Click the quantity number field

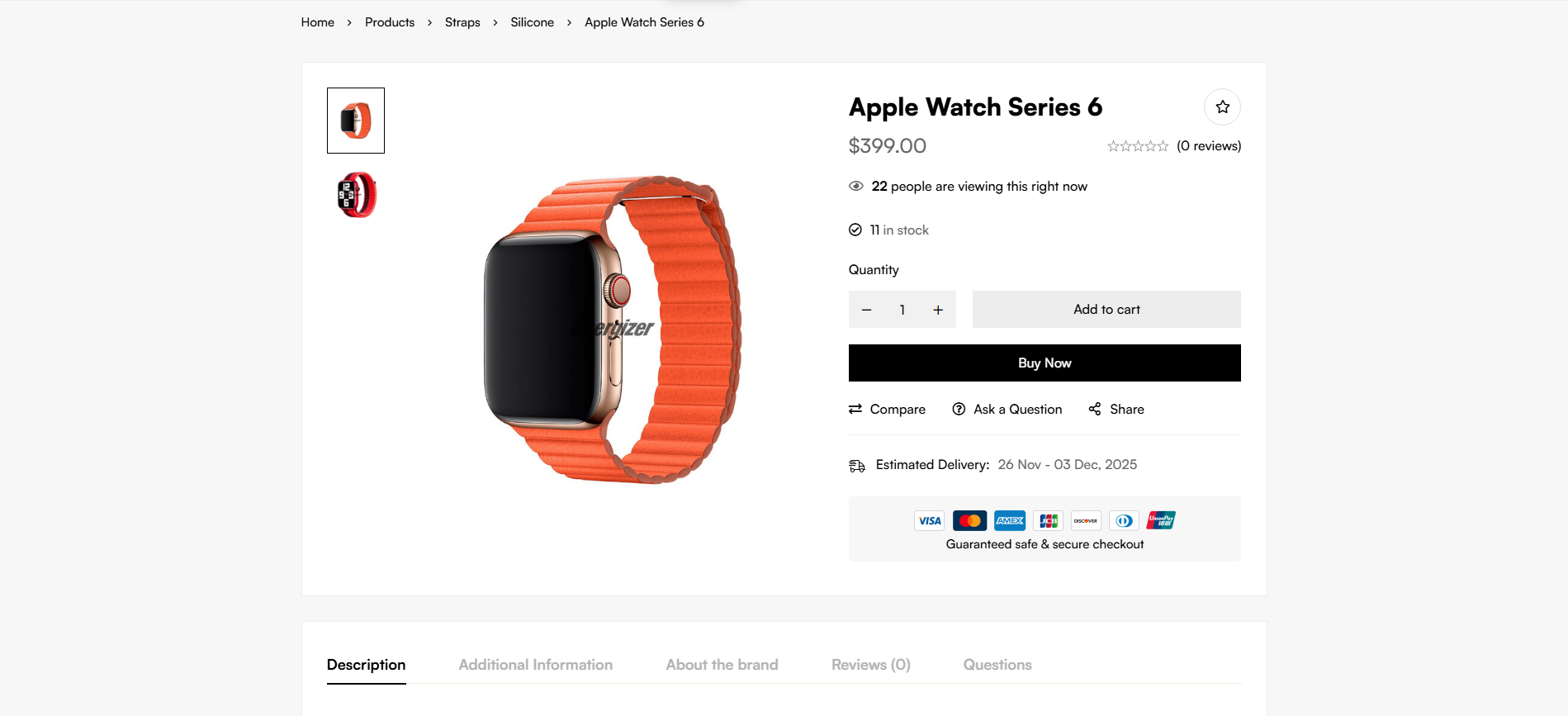click(x=902, y=310)
